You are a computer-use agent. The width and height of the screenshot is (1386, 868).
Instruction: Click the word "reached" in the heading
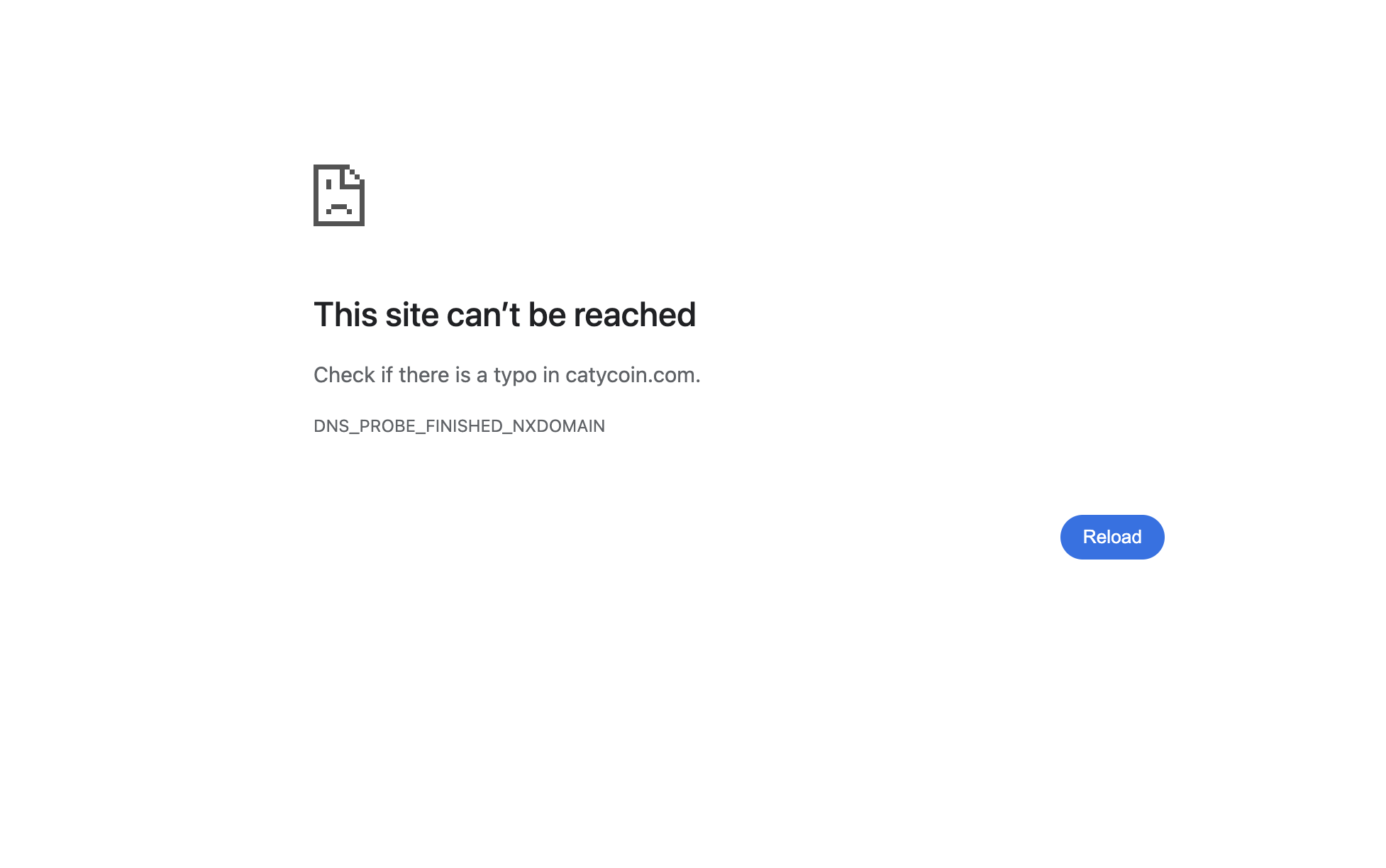[x=635, y=315]
